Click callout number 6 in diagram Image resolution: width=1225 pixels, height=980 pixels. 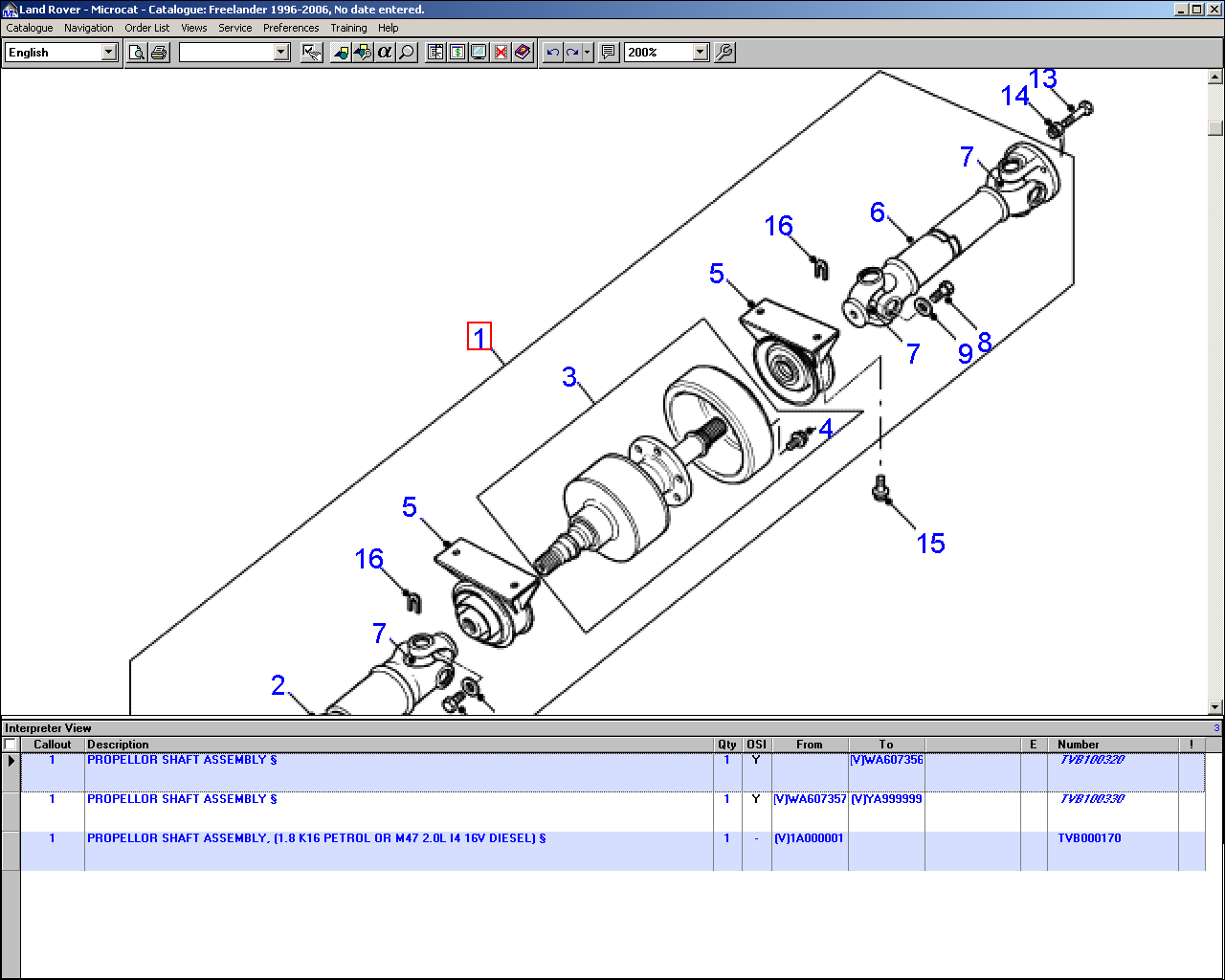pyautogui.click(x=877, y=212)
